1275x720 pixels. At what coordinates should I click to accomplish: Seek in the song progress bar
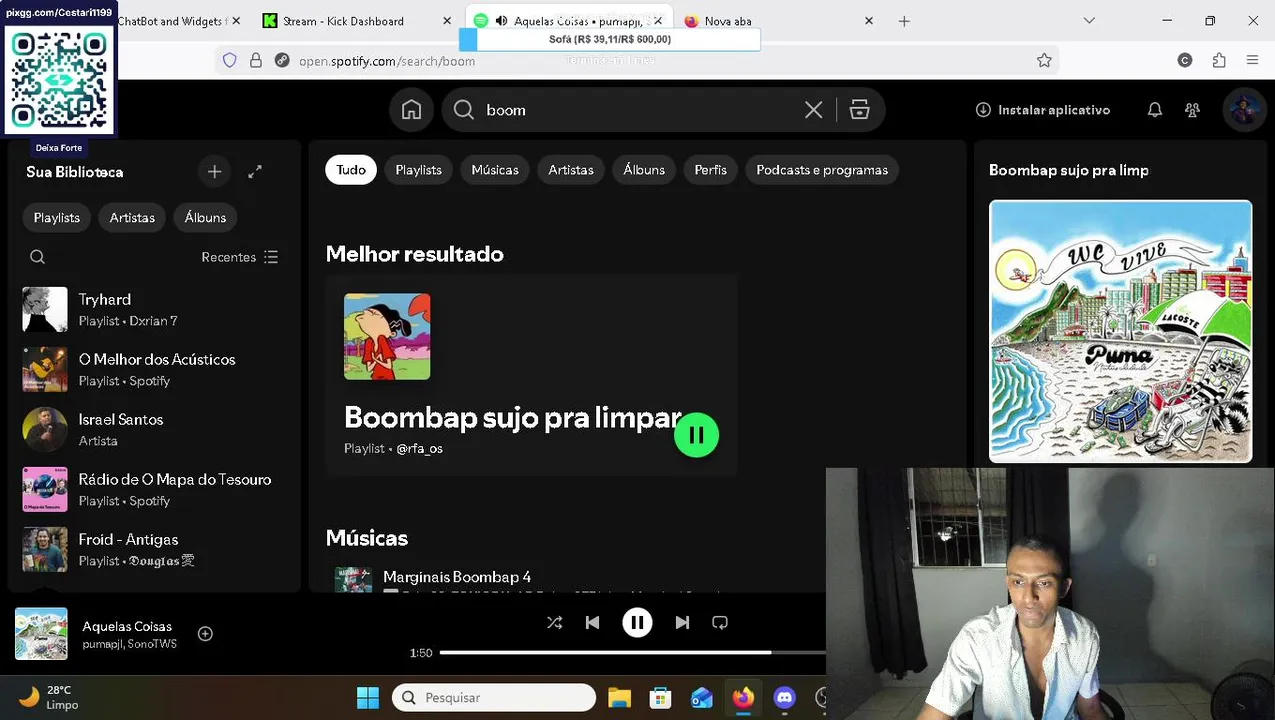pos(632,653)
